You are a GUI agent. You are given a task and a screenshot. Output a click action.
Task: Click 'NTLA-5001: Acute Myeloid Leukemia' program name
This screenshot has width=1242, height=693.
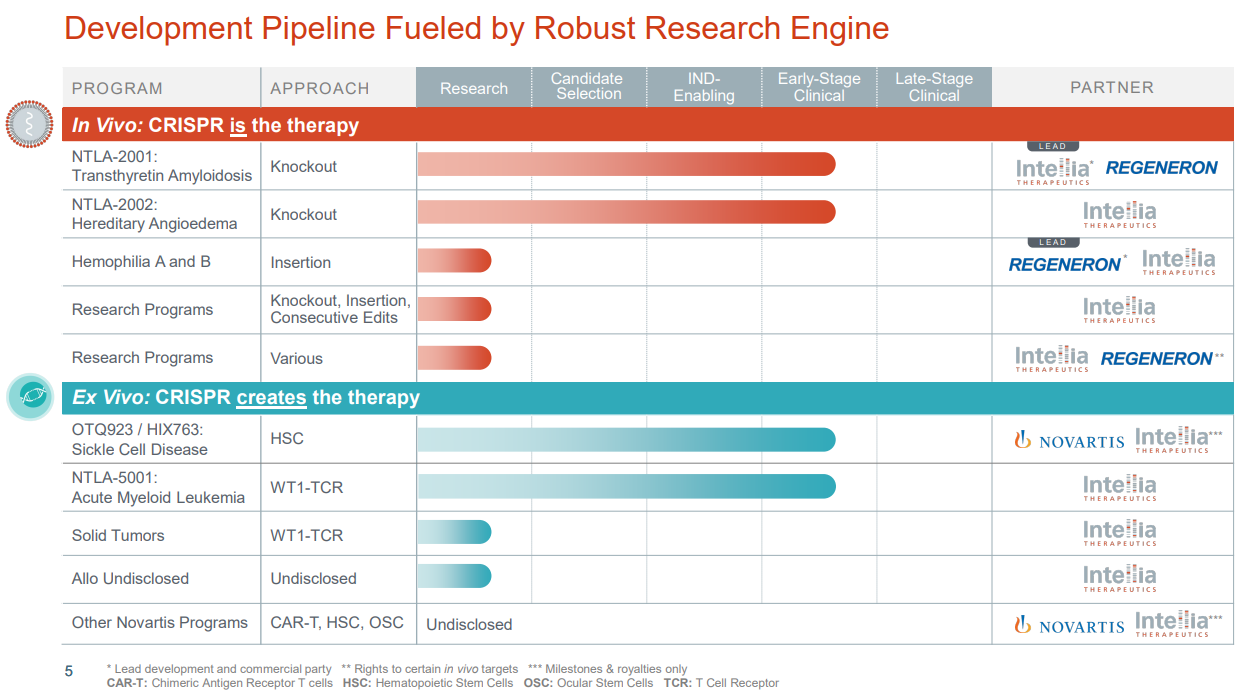point(158,487)
